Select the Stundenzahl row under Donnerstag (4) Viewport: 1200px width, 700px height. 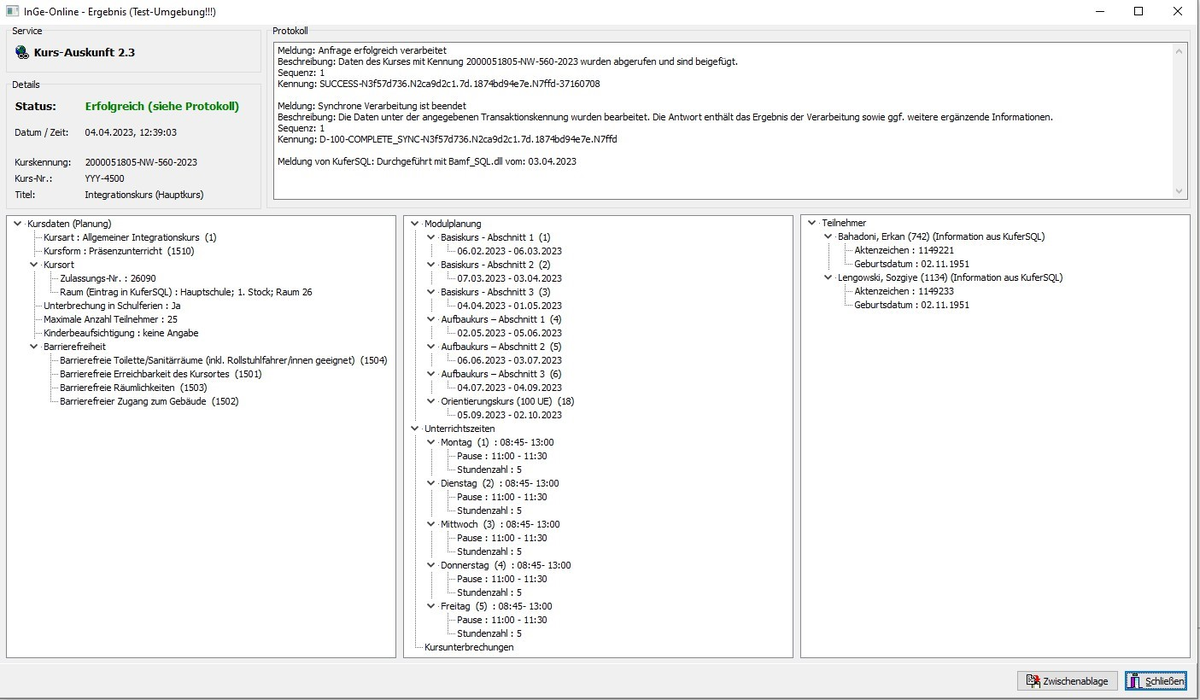coord(489,593)
